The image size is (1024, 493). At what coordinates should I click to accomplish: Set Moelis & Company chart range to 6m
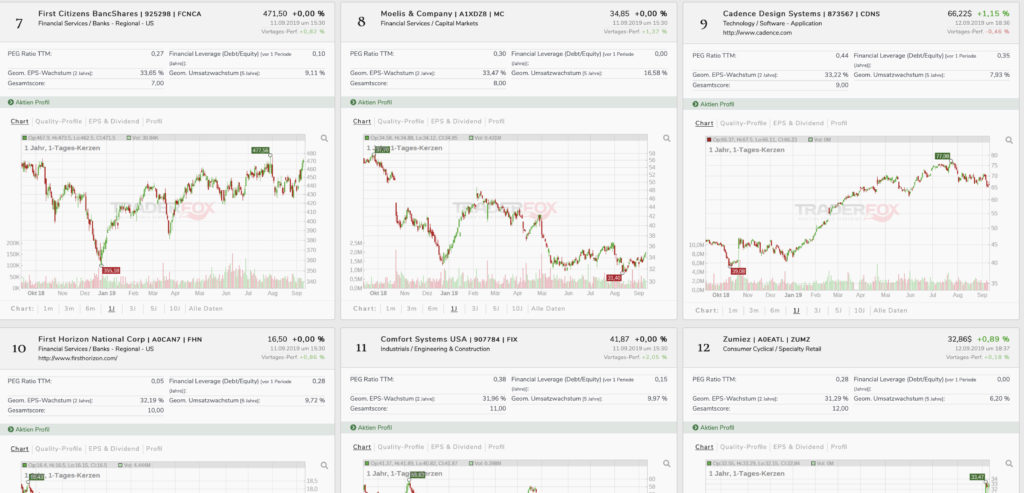coord(432,309)
